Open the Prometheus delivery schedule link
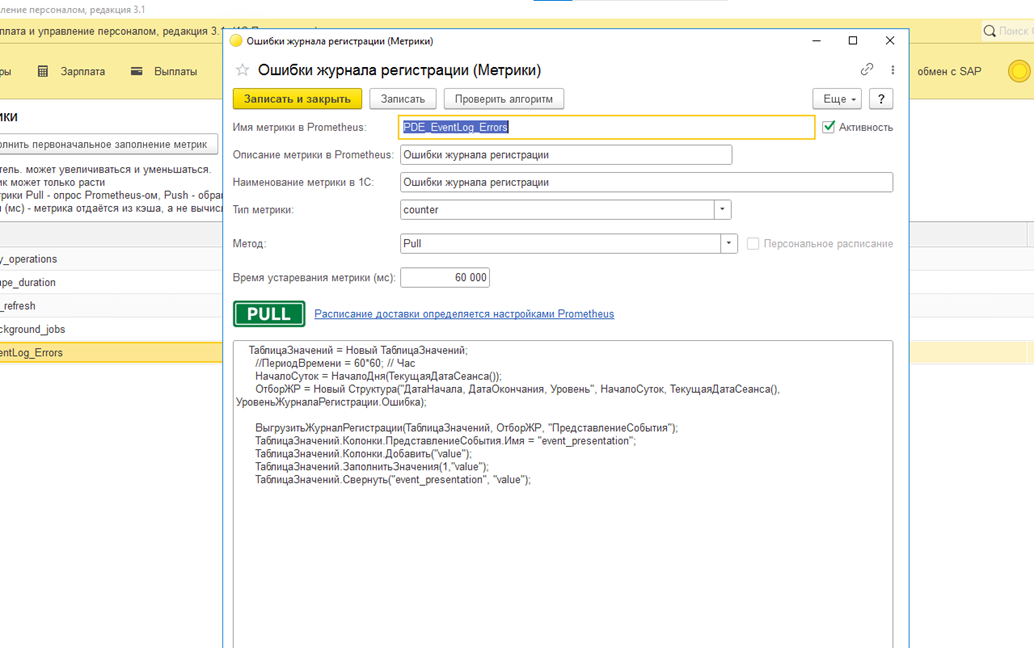Screen dimensions: 1034x648 [464, 314]
